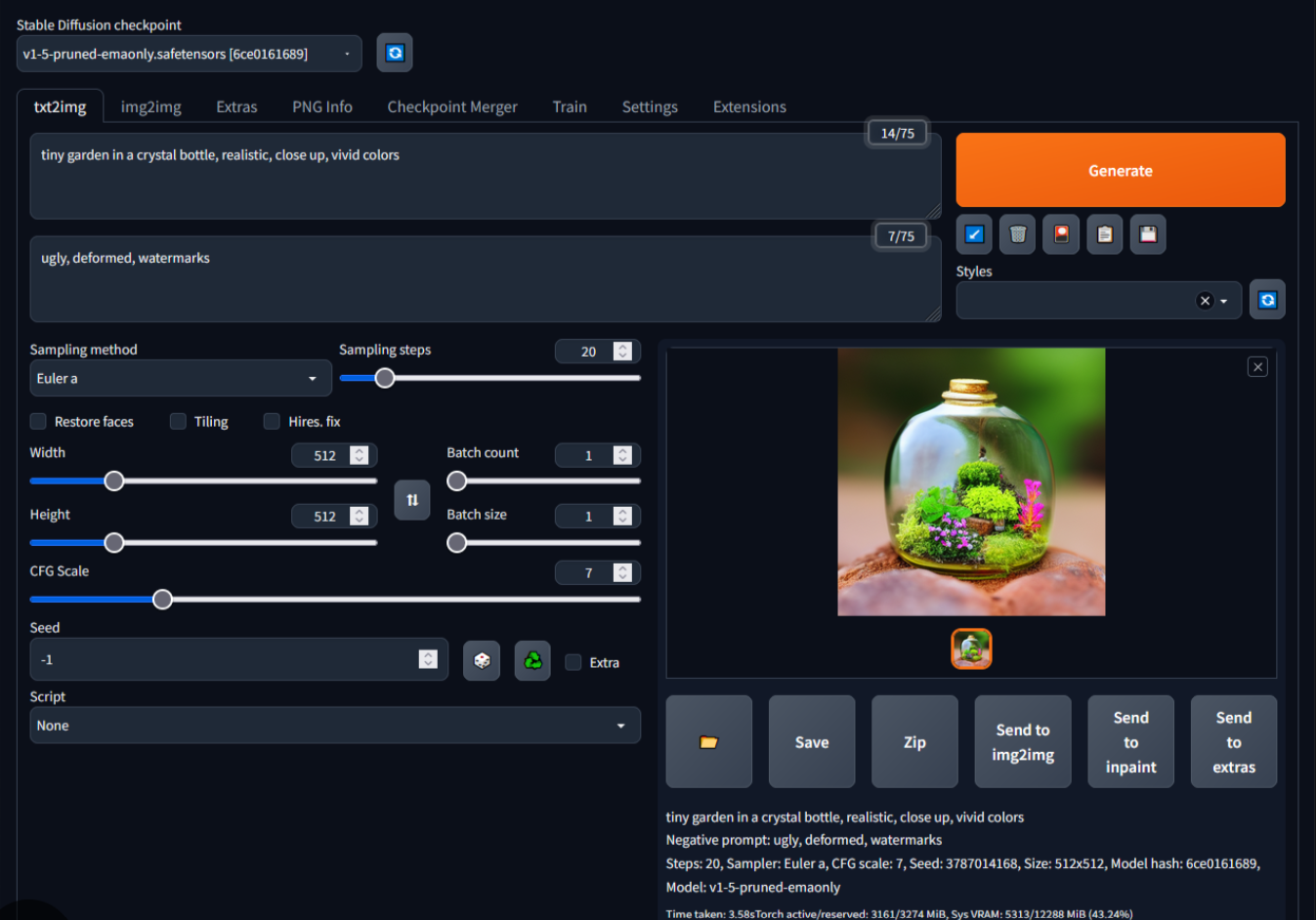Toggle the Tiling checkbox
Screen dimensions: 1316x920
178,422
